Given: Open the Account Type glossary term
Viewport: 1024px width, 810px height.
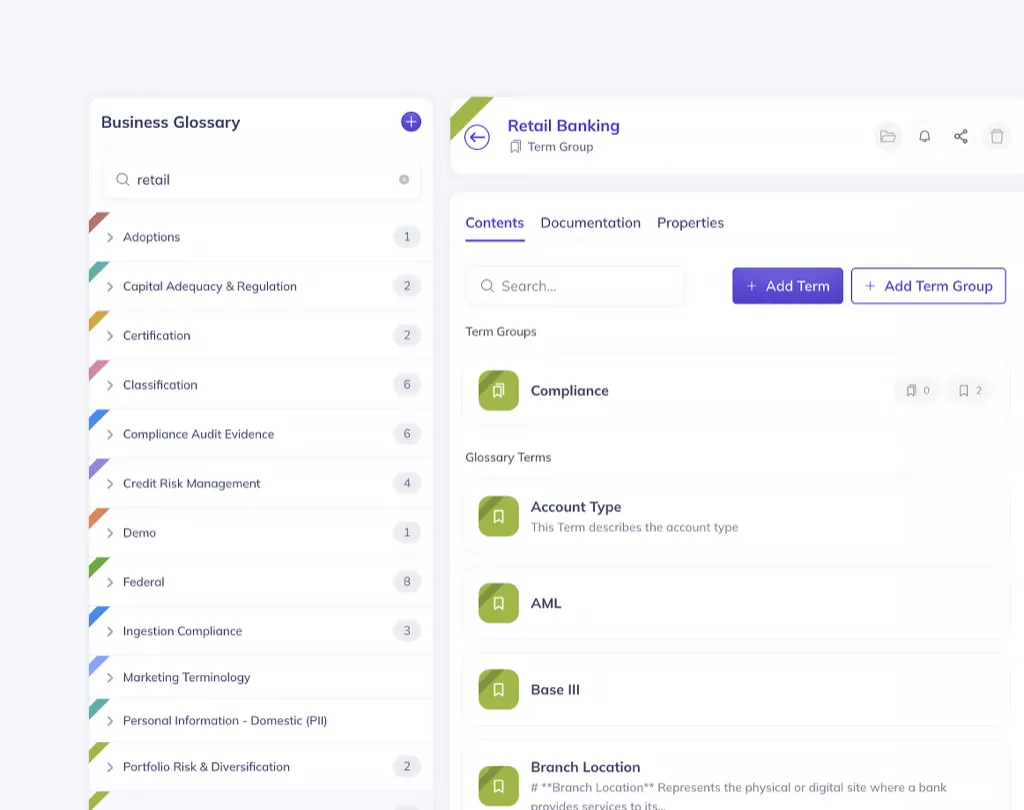Looking at the screenshot, I should (576, 507).
